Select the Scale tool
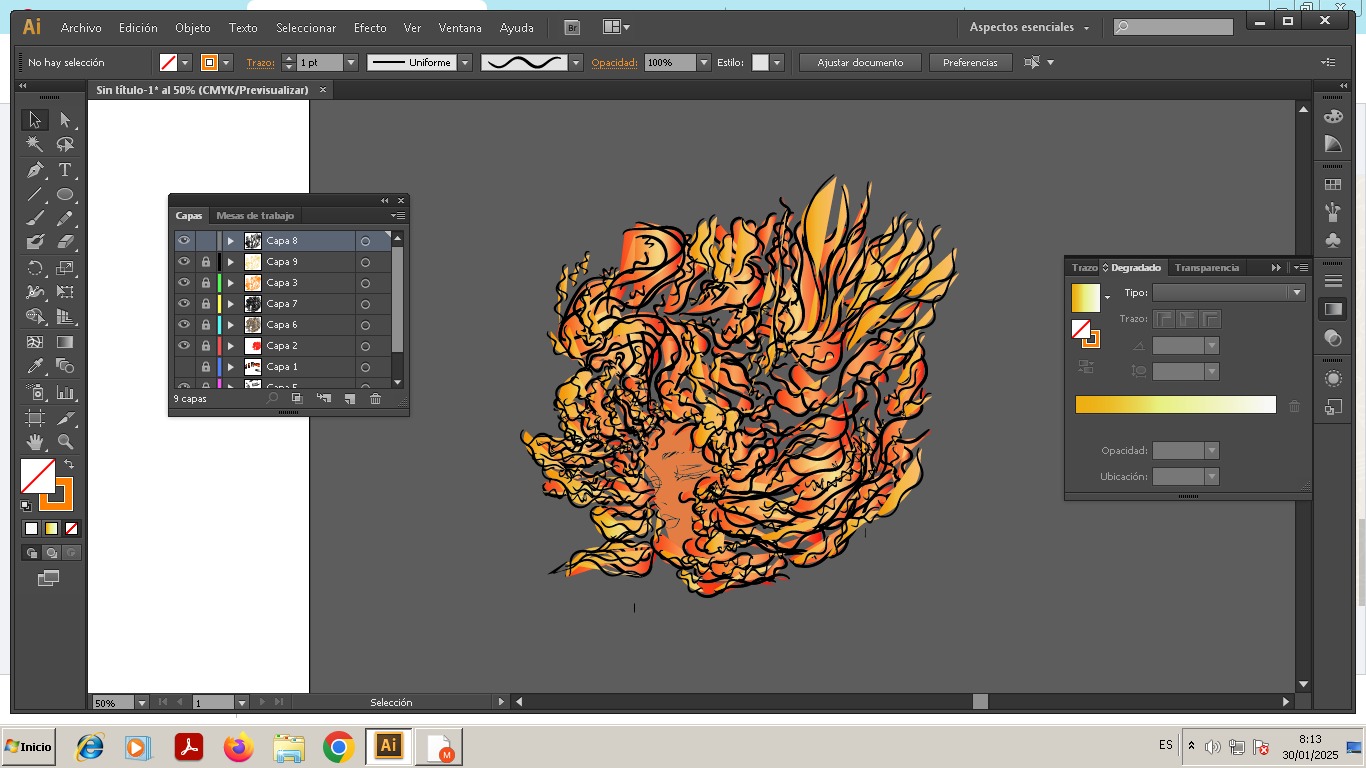Viewport: 1366px width, 768px height. coord(65,268)
